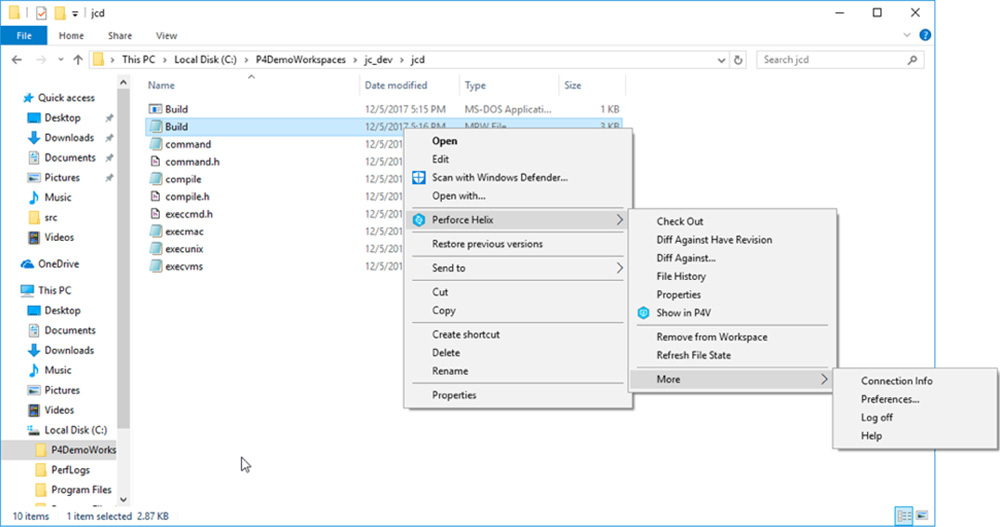Screen dimensions: 1000x527
Task: Select Check Out from Perforce submenu
Action: tap(680, 222)
